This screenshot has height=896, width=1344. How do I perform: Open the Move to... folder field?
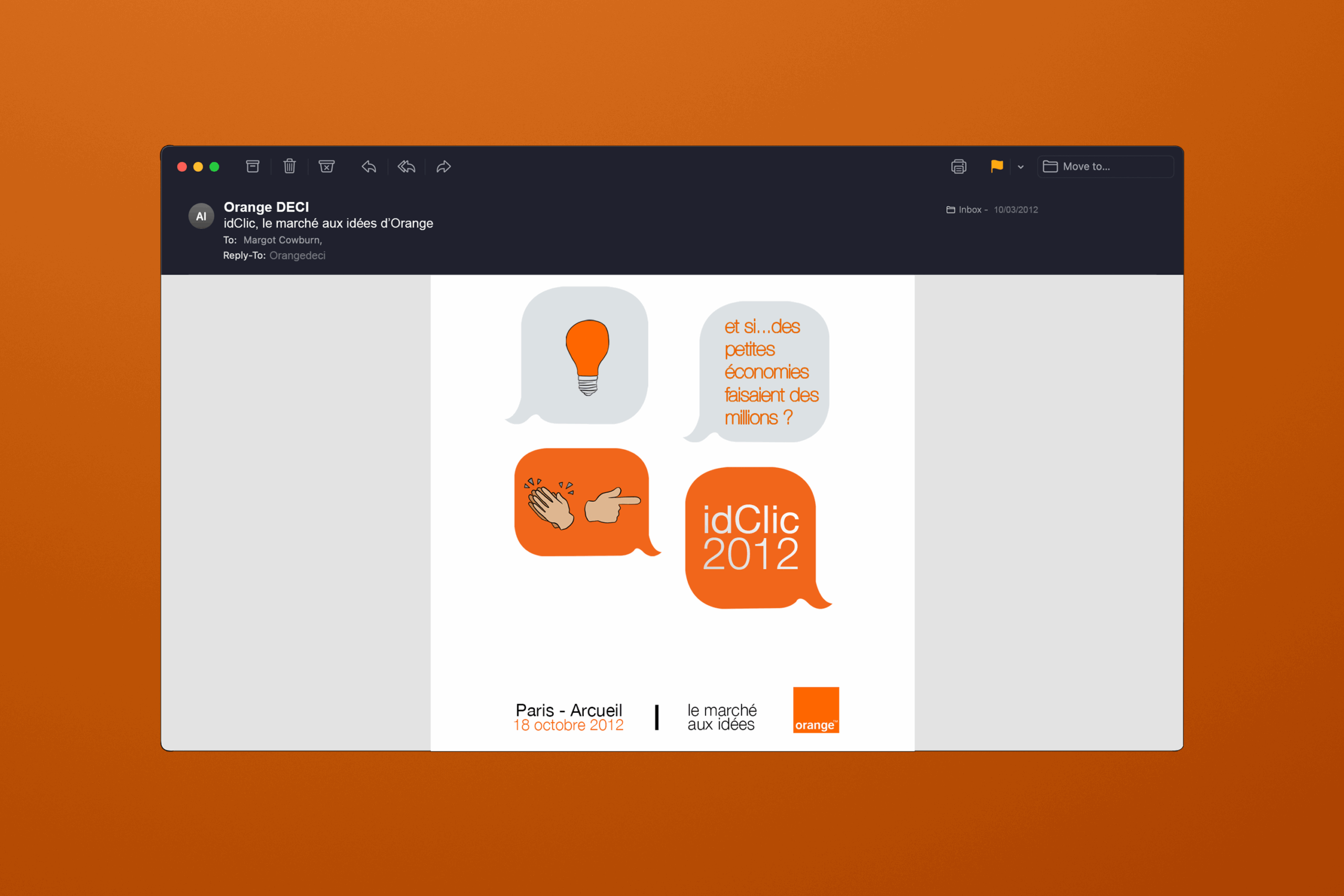point(1105,166)
